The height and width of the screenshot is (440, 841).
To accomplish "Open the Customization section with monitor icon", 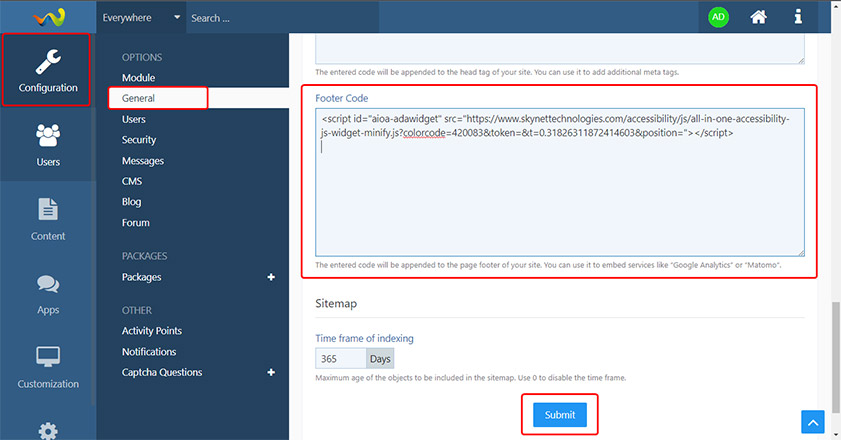I will [48, 368].
